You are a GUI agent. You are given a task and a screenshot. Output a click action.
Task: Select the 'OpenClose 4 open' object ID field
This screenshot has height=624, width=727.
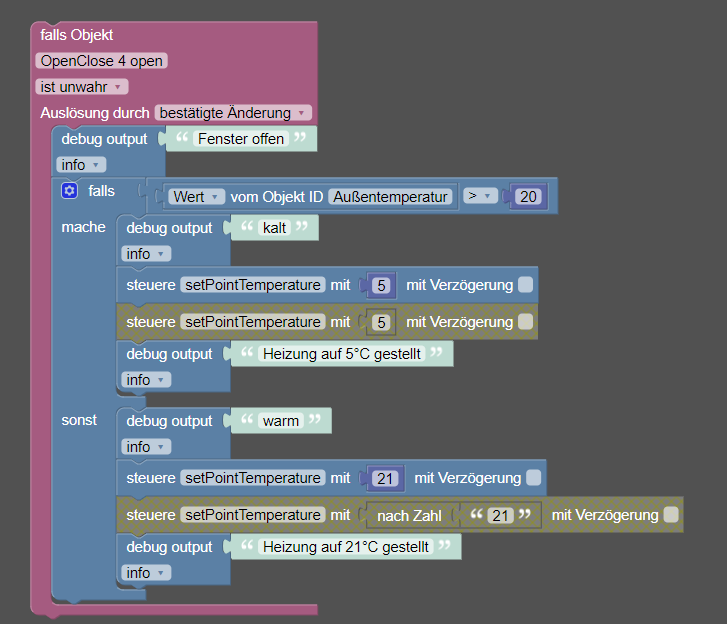tap(102, 61)
